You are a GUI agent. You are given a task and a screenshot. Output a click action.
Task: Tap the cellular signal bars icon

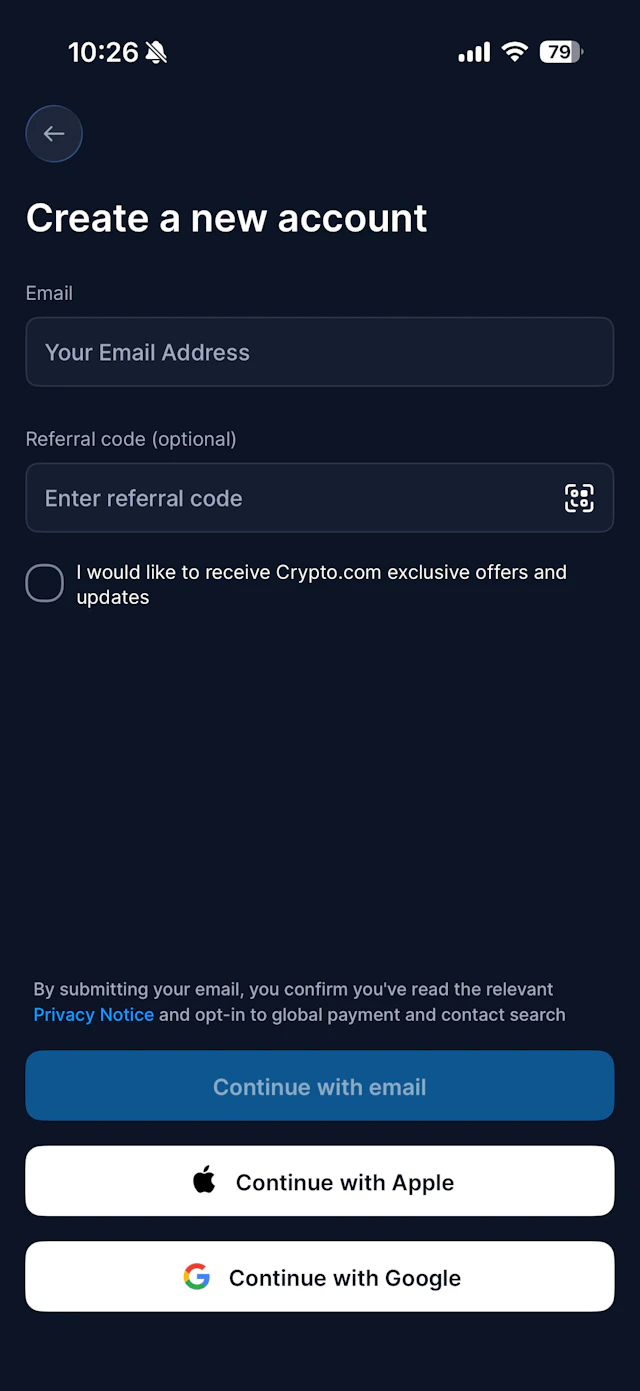pyautogui.click(x=474, y=52)
